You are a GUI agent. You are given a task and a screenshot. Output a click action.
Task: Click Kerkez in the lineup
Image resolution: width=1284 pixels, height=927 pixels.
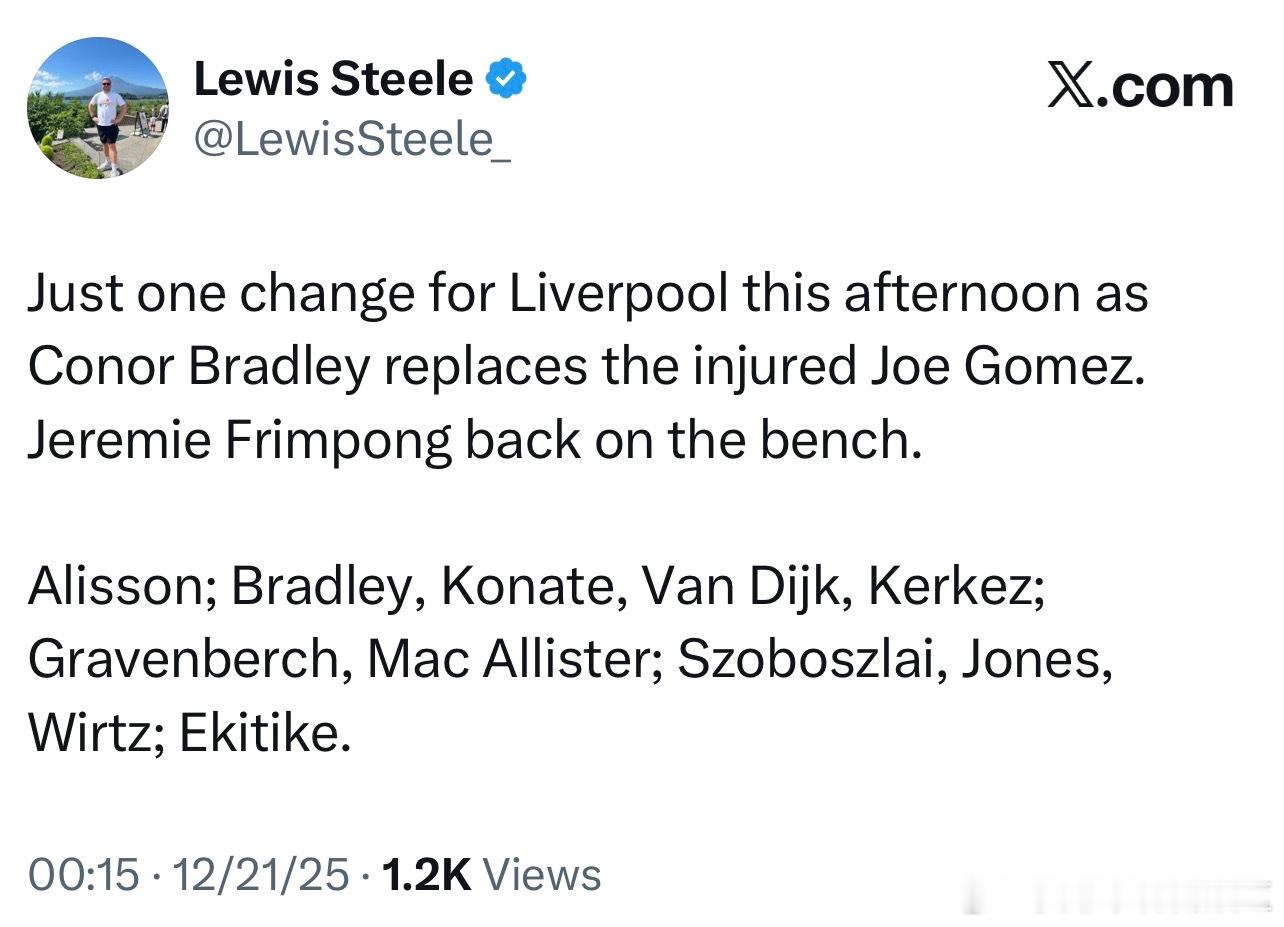(x=954, y=587)
